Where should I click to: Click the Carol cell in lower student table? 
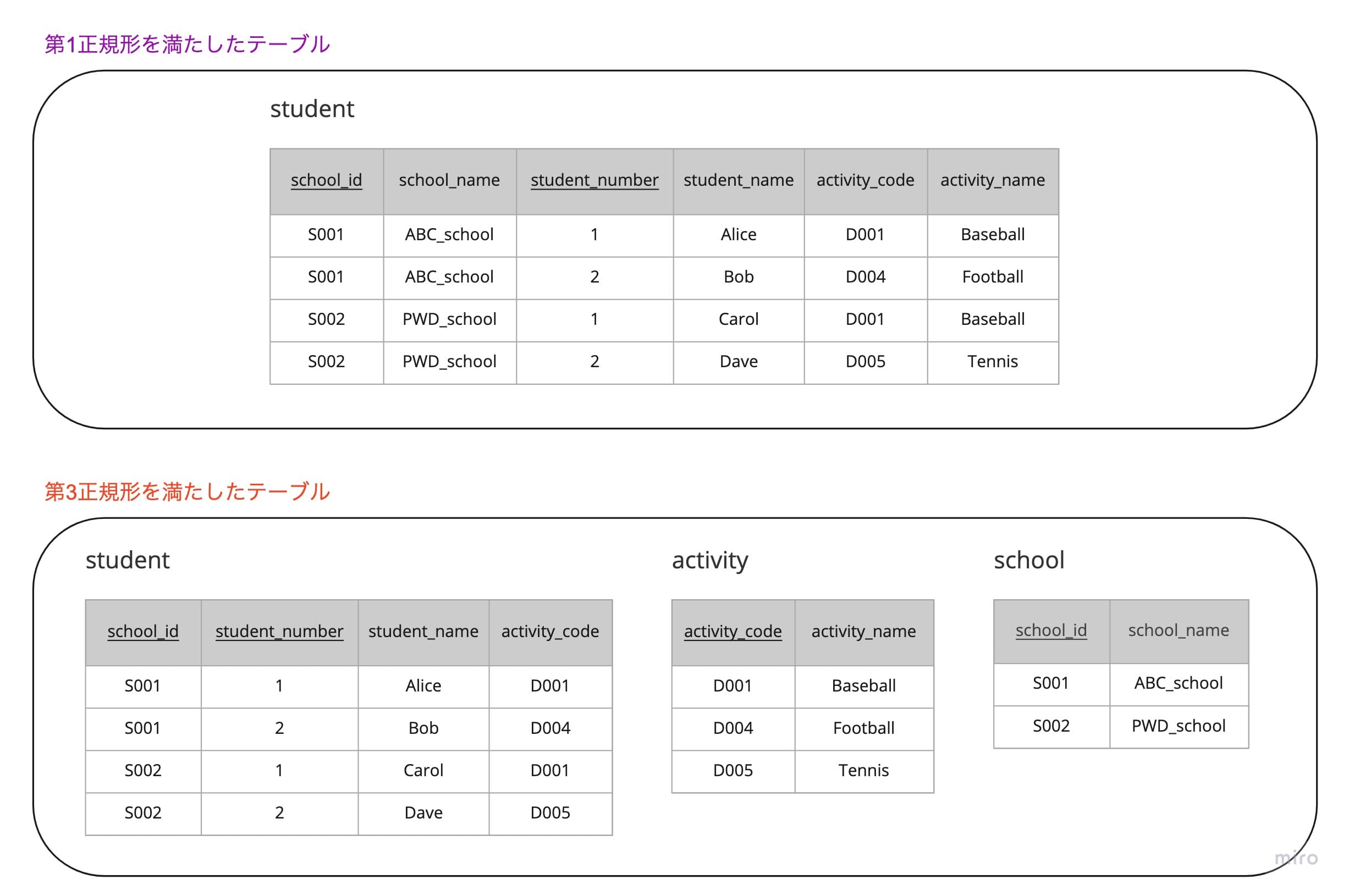click(423, 770)
